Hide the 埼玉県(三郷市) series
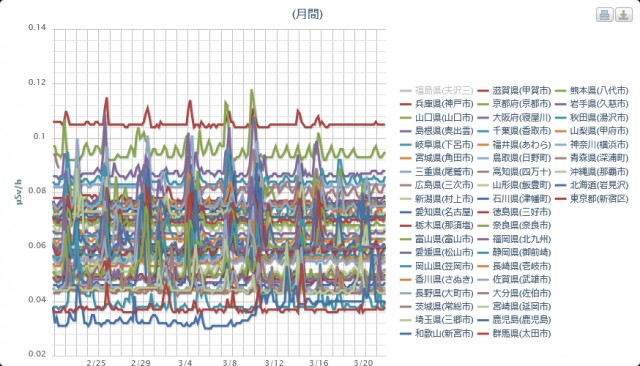 436,320
